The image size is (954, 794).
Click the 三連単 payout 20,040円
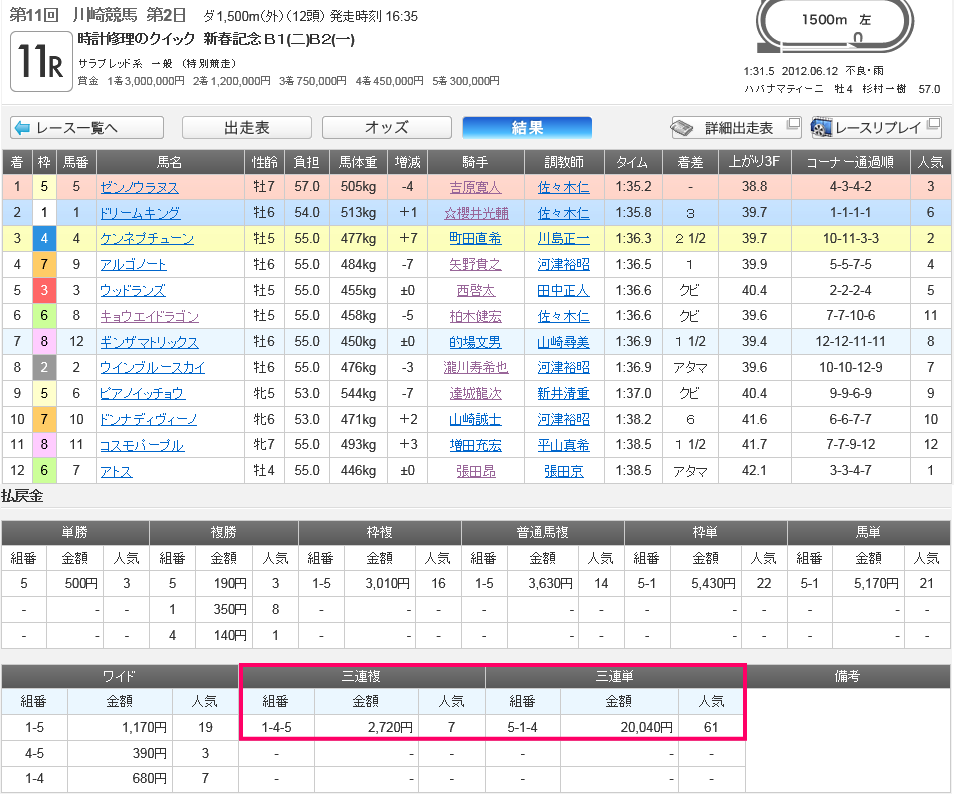pyautogui.click(x=646, y=728)
